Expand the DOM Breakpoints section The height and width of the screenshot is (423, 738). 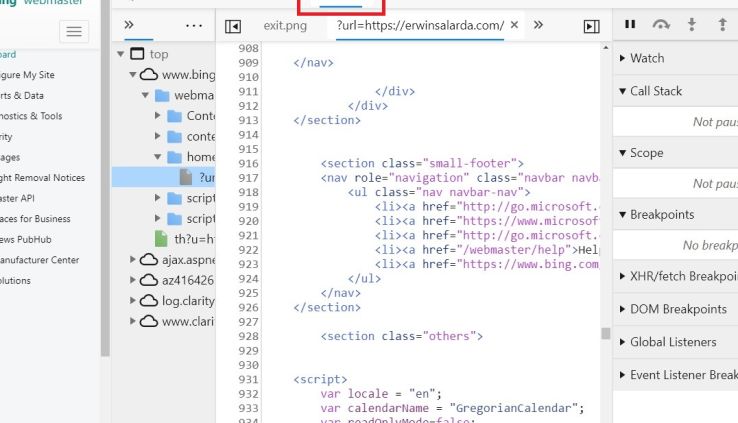tap(678, 309)
